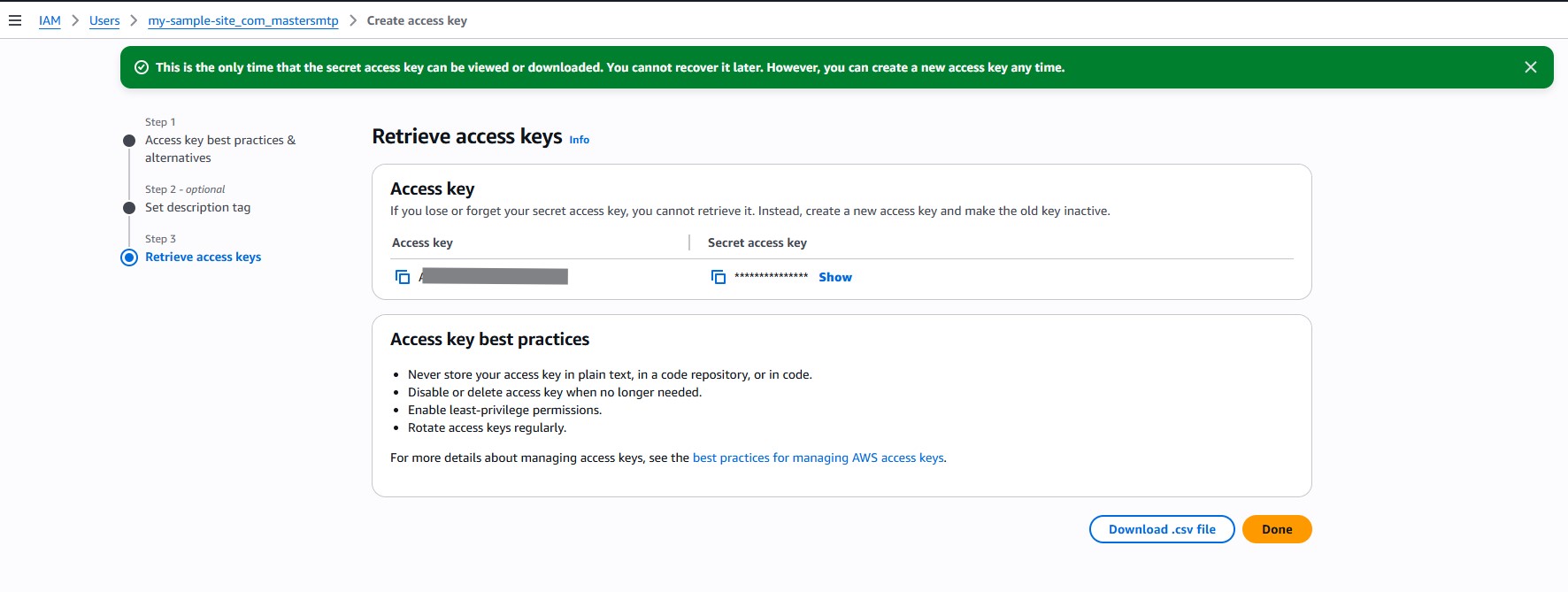Click the green banner success checkmark icon
Image resolution: width=1568 pixels, height=592 pixels.
coord(142,67)
